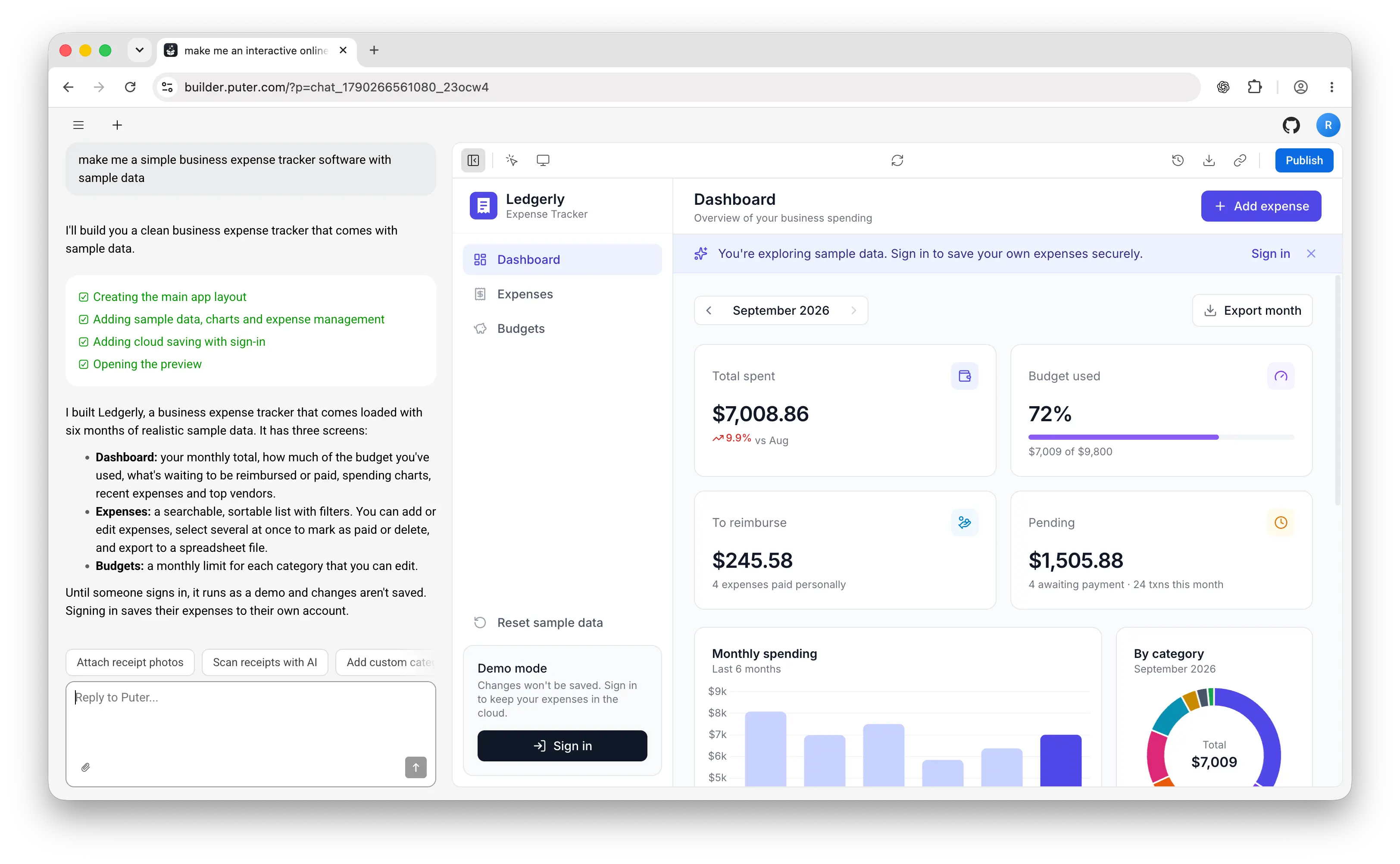Open Chrome three-dot menu
Image resolution: width=1400 pixels, height=864 pixels.
coord(1331,87)
